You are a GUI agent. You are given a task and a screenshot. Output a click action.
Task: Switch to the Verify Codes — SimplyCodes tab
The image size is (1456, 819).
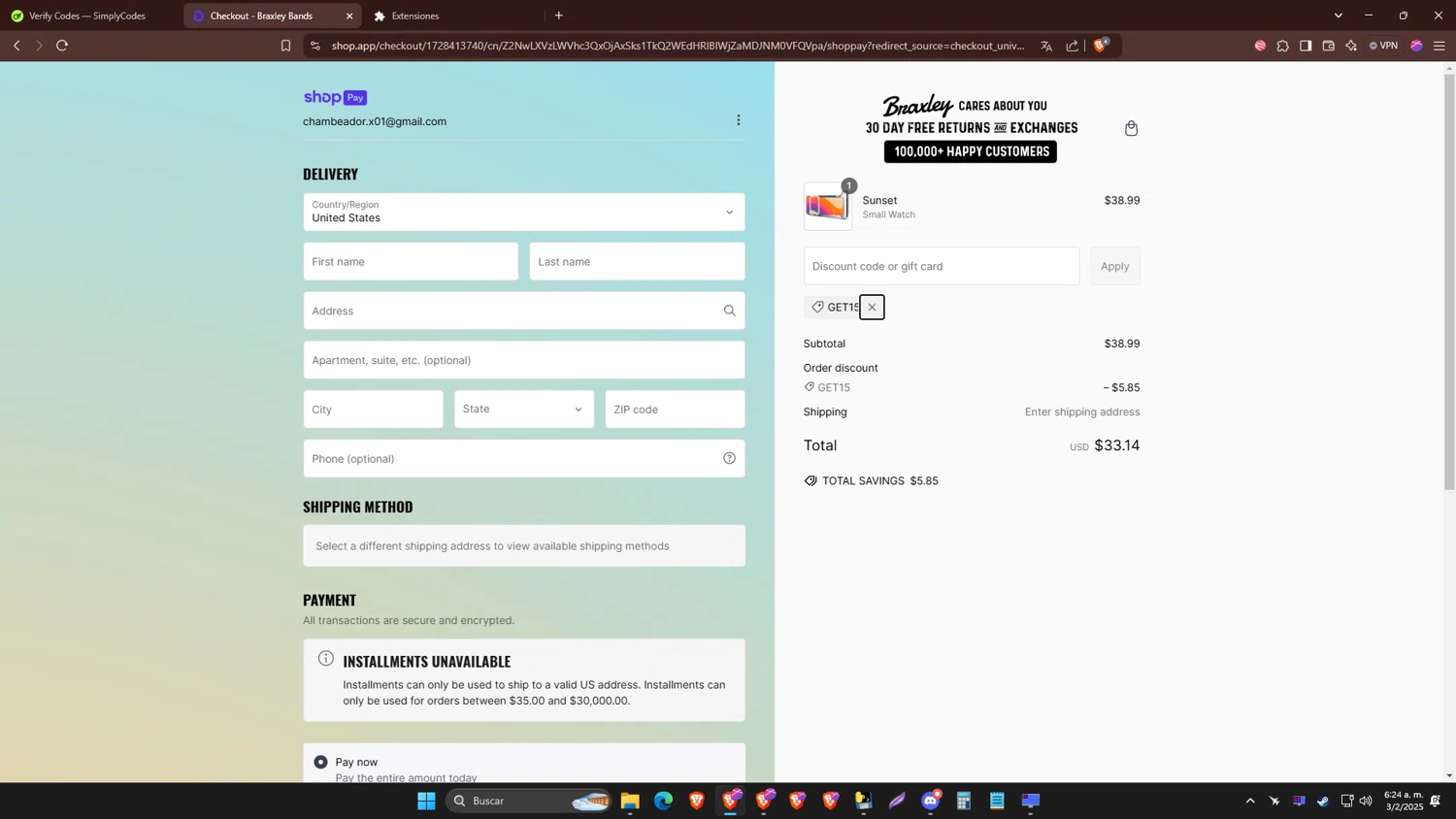click(89, 16)
